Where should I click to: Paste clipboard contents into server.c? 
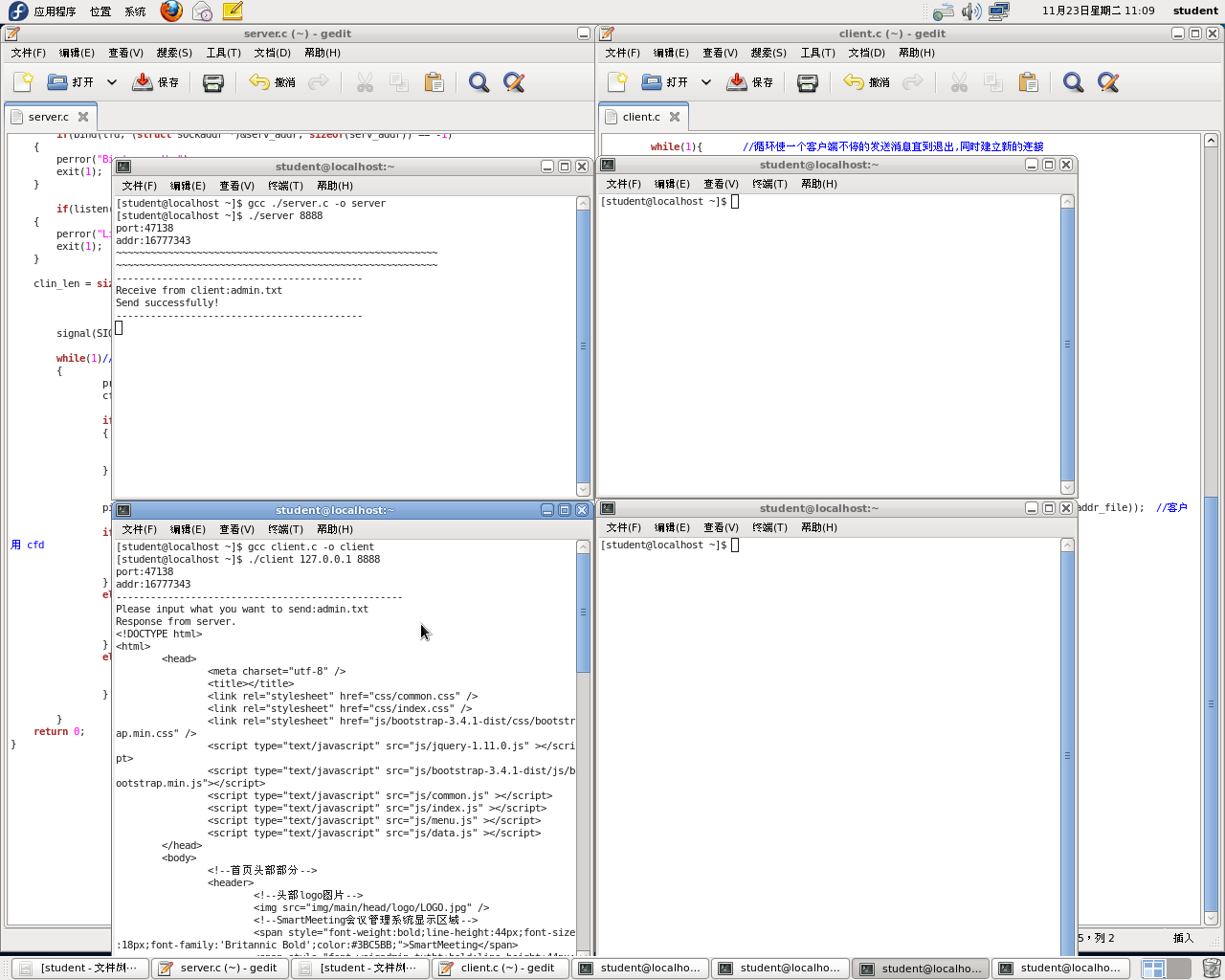click(x=434, y=82)
